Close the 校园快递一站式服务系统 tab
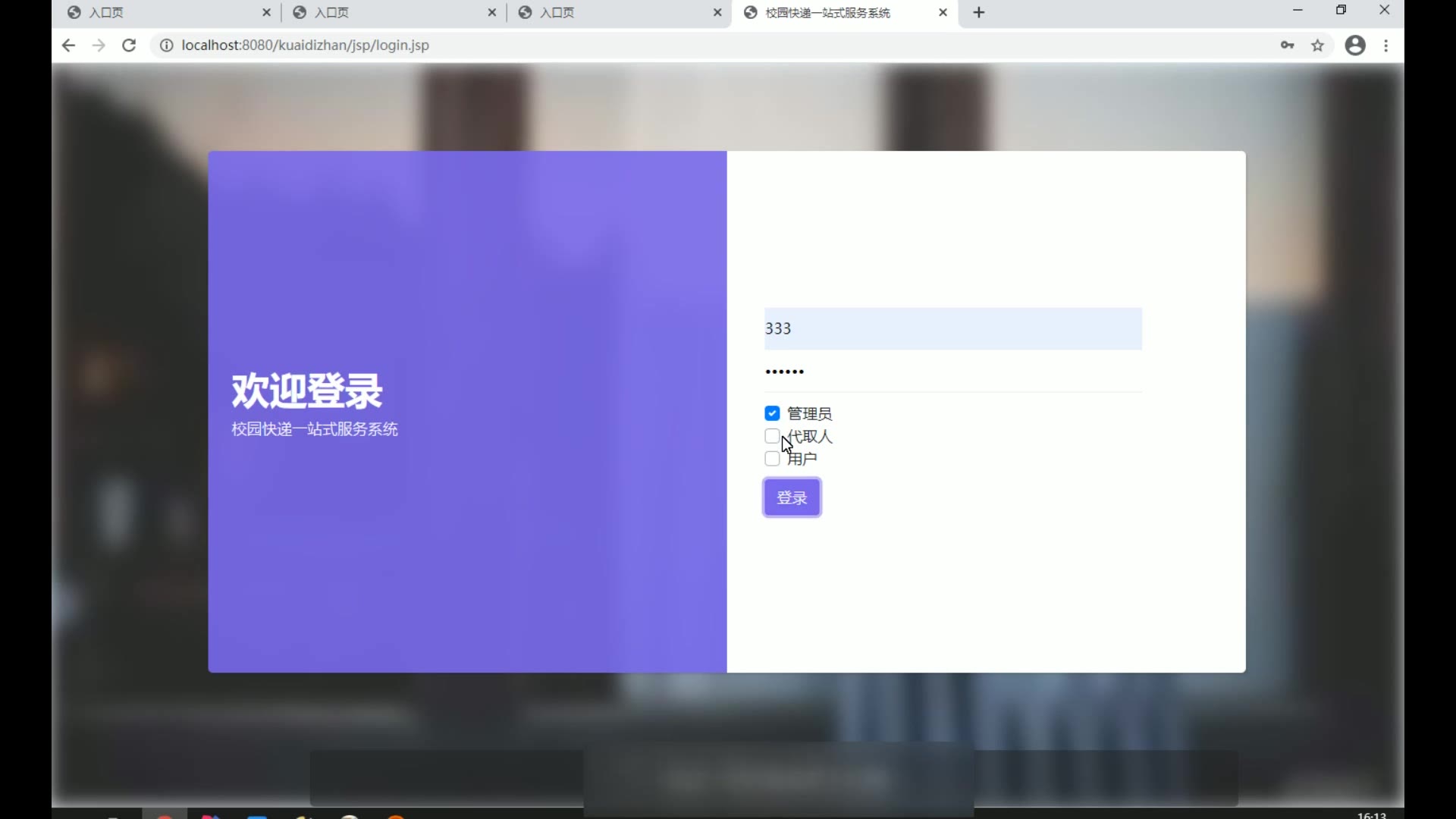The width and height of the screenshot is (1456, 819). tap(943, 12)
